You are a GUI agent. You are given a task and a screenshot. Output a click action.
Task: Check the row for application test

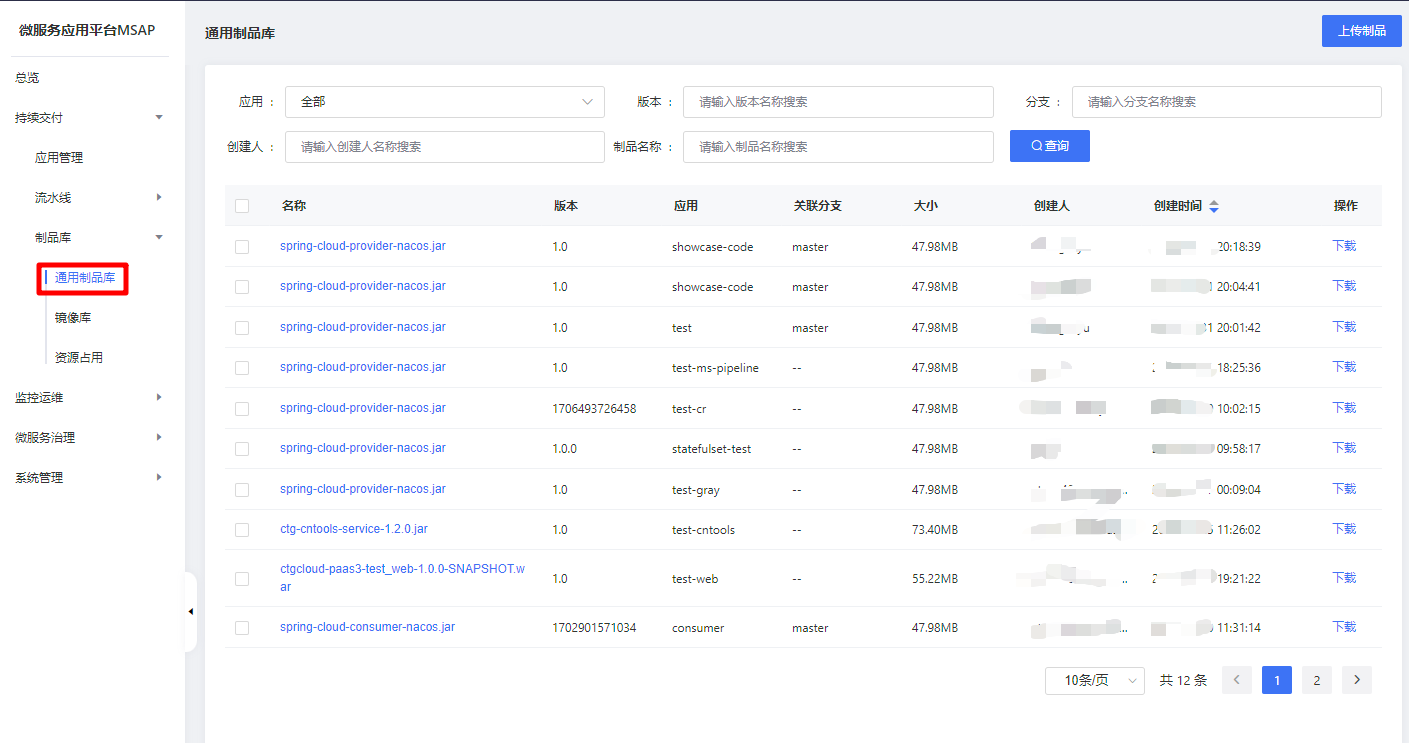(242, 328)
